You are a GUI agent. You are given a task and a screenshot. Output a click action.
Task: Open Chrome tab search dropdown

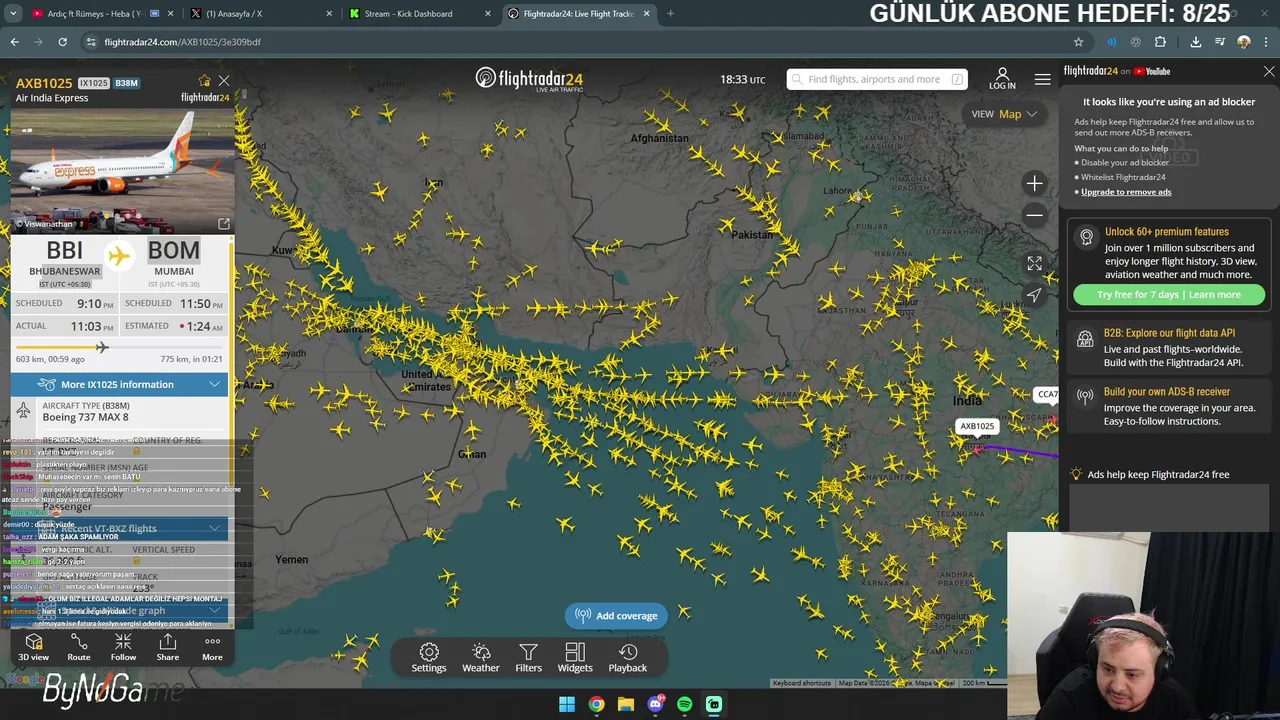(13, 14)
